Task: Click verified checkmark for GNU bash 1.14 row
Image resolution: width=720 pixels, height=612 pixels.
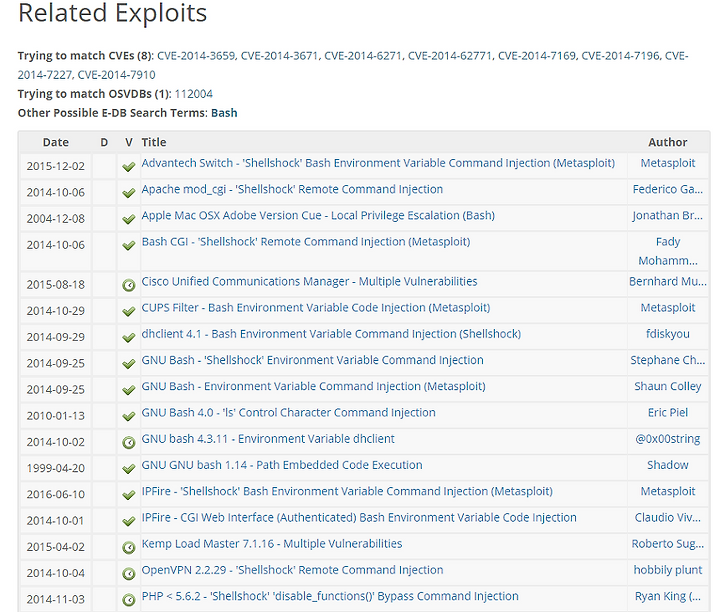Action: coord(129,468)
